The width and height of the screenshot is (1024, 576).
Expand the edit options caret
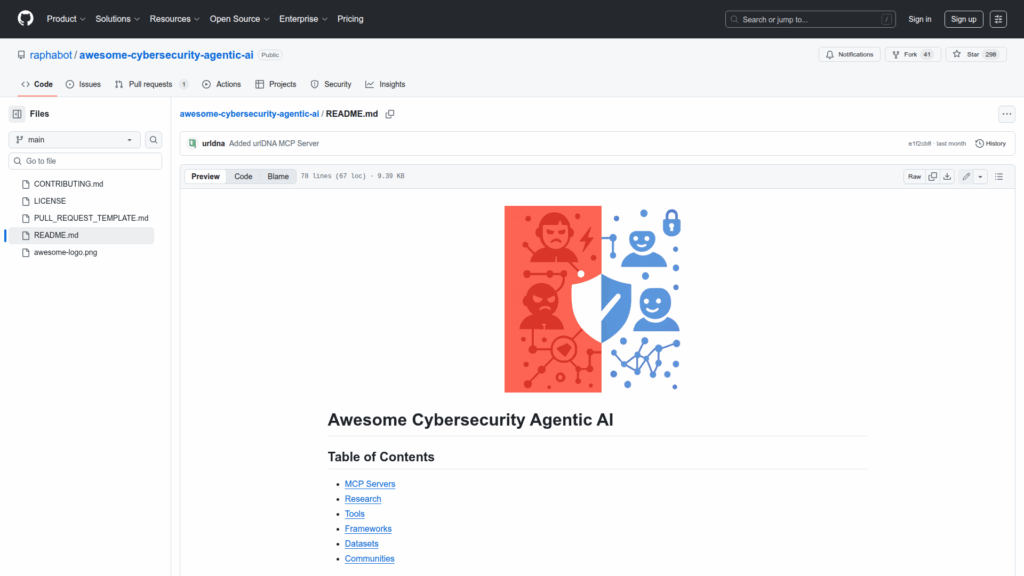980,177
